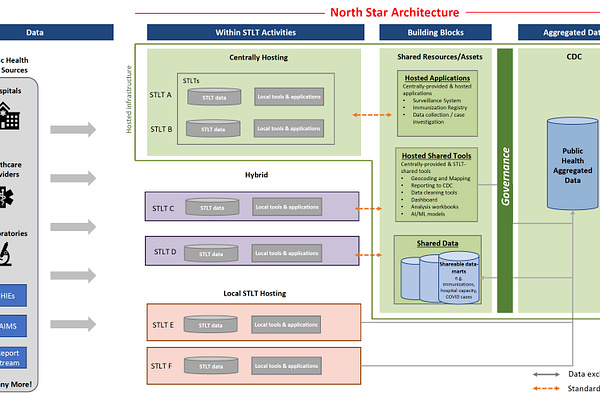Click the STLT F label
600x400 pixels.
[x=161, y=366]
